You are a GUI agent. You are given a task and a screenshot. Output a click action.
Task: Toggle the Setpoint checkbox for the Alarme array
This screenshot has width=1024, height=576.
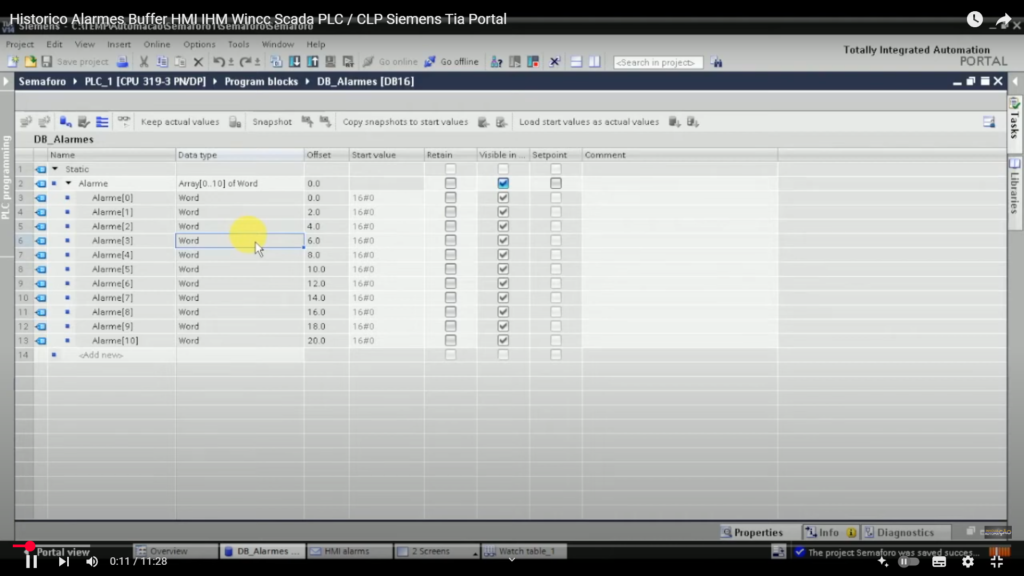[x=556, y=184]
